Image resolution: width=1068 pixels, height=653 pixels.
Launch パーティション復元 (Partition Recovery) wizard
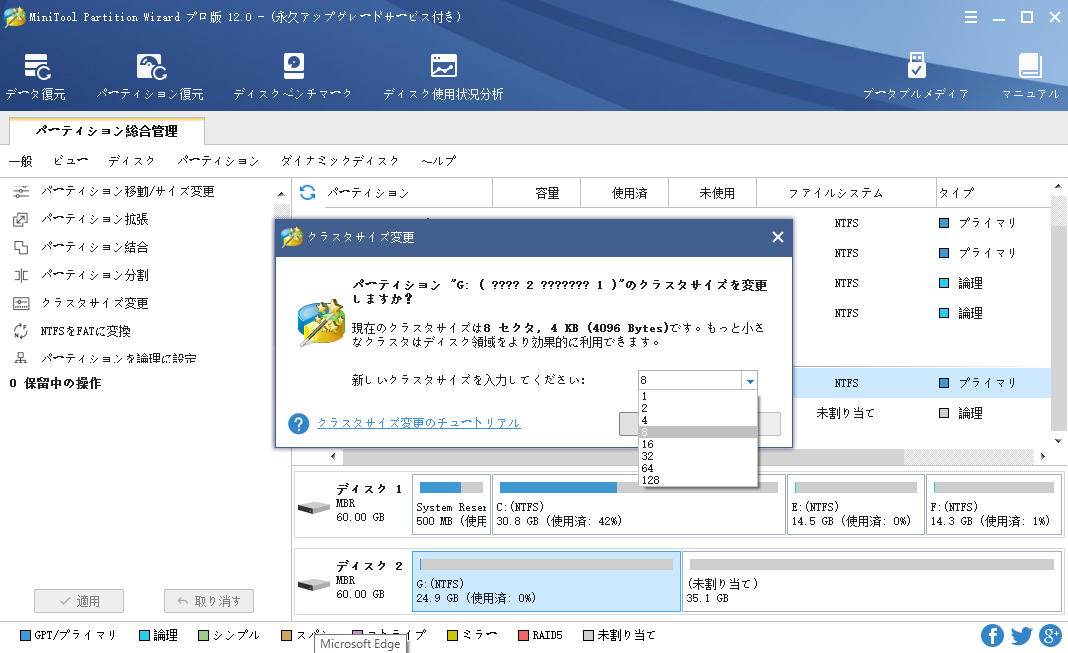point(150,77)
